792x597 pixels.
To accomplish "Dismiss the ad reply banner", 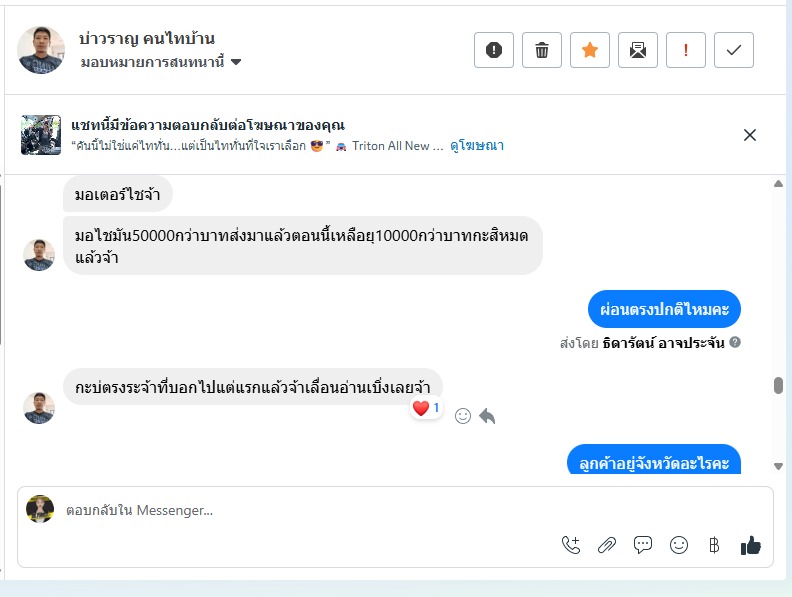I will point(750,135).
